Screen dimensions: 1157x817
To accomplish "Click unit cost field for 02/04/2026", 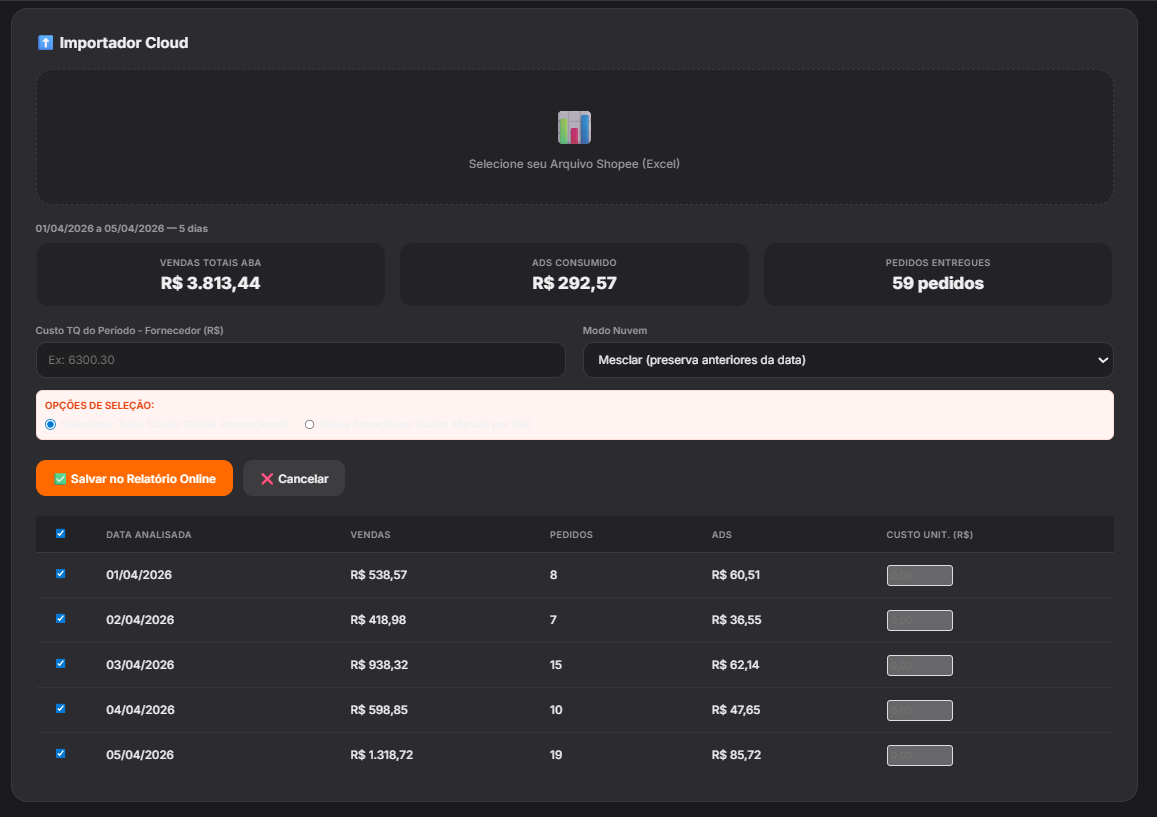I will 919,621.
